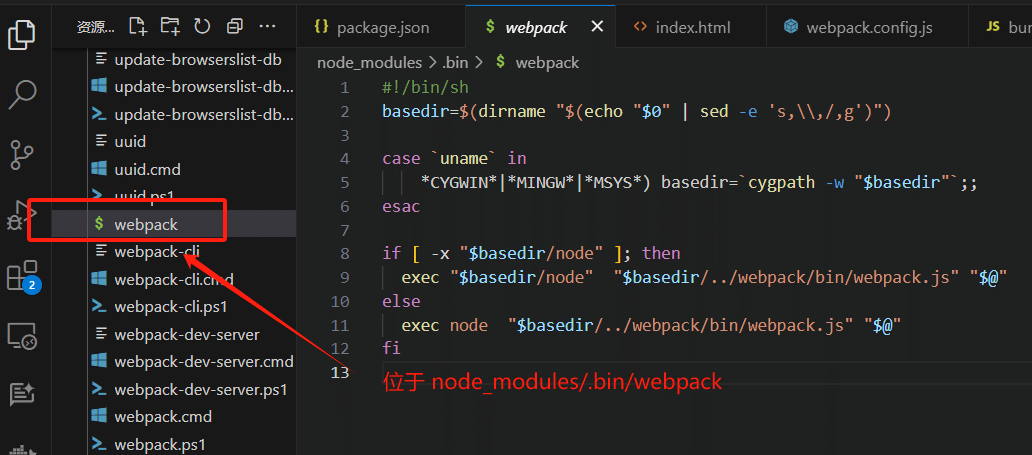Open the Run and Debug view
Viewport: 1032px width, 455px height.
(22, 216)
